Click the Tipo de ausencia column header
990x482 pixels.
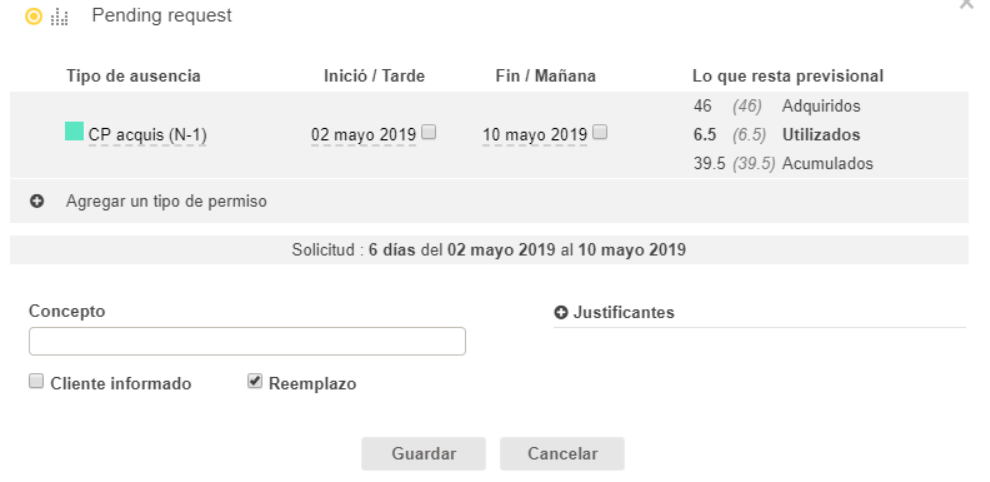[x=133, y=76]
